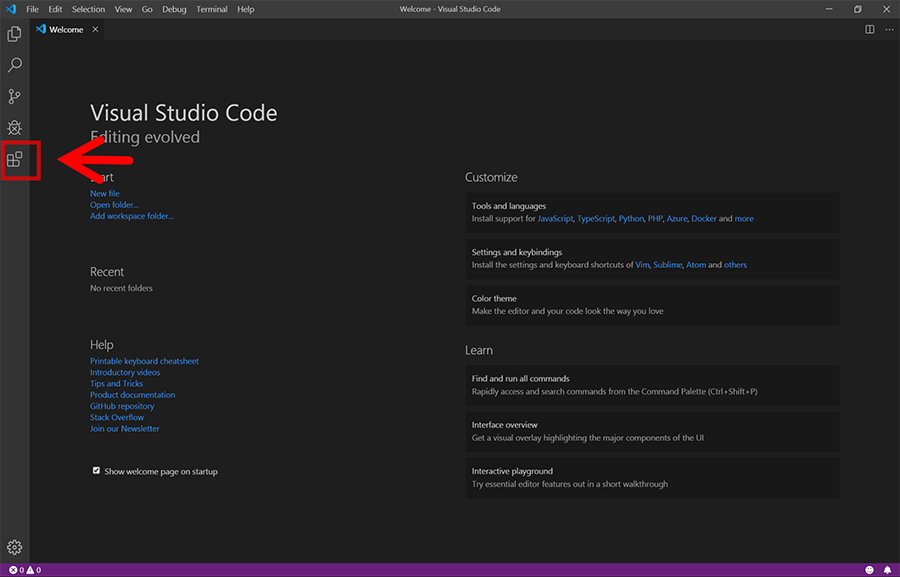The image size is (900, 577).
Task: Click the New file link
Action: (x=104, y=193)
